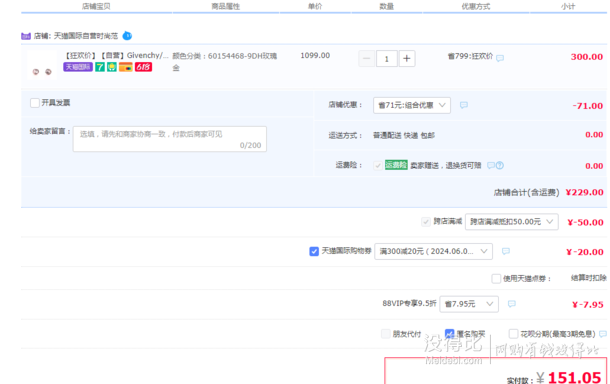The width and height of the screenshot is (610, 384).
Task: Open the 跨店满减抵扣50.00元 dropdown
Action: (x=512, y=222)
